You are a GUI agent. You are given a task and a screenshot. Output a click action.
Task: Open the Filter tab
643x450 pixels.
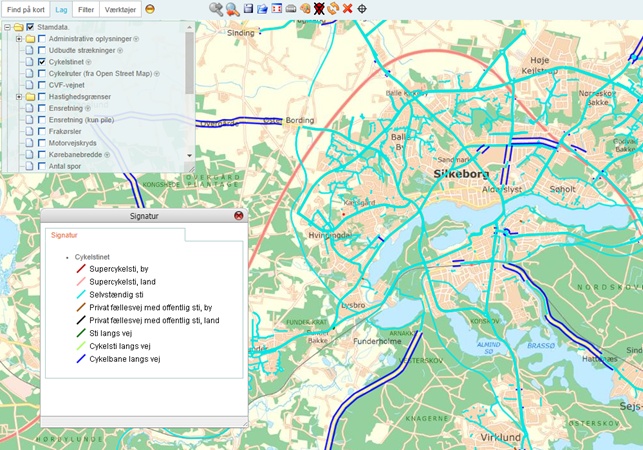point(87,9)
